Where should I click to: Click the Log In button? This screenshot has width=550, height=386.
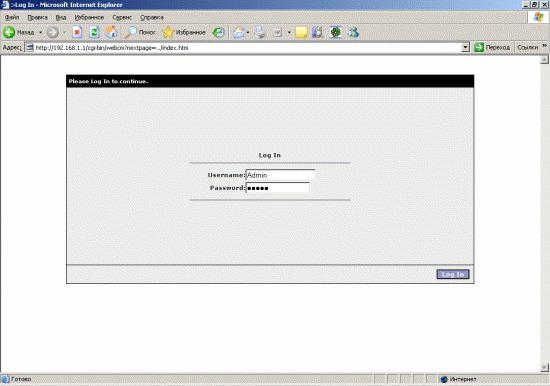(453, 274)
